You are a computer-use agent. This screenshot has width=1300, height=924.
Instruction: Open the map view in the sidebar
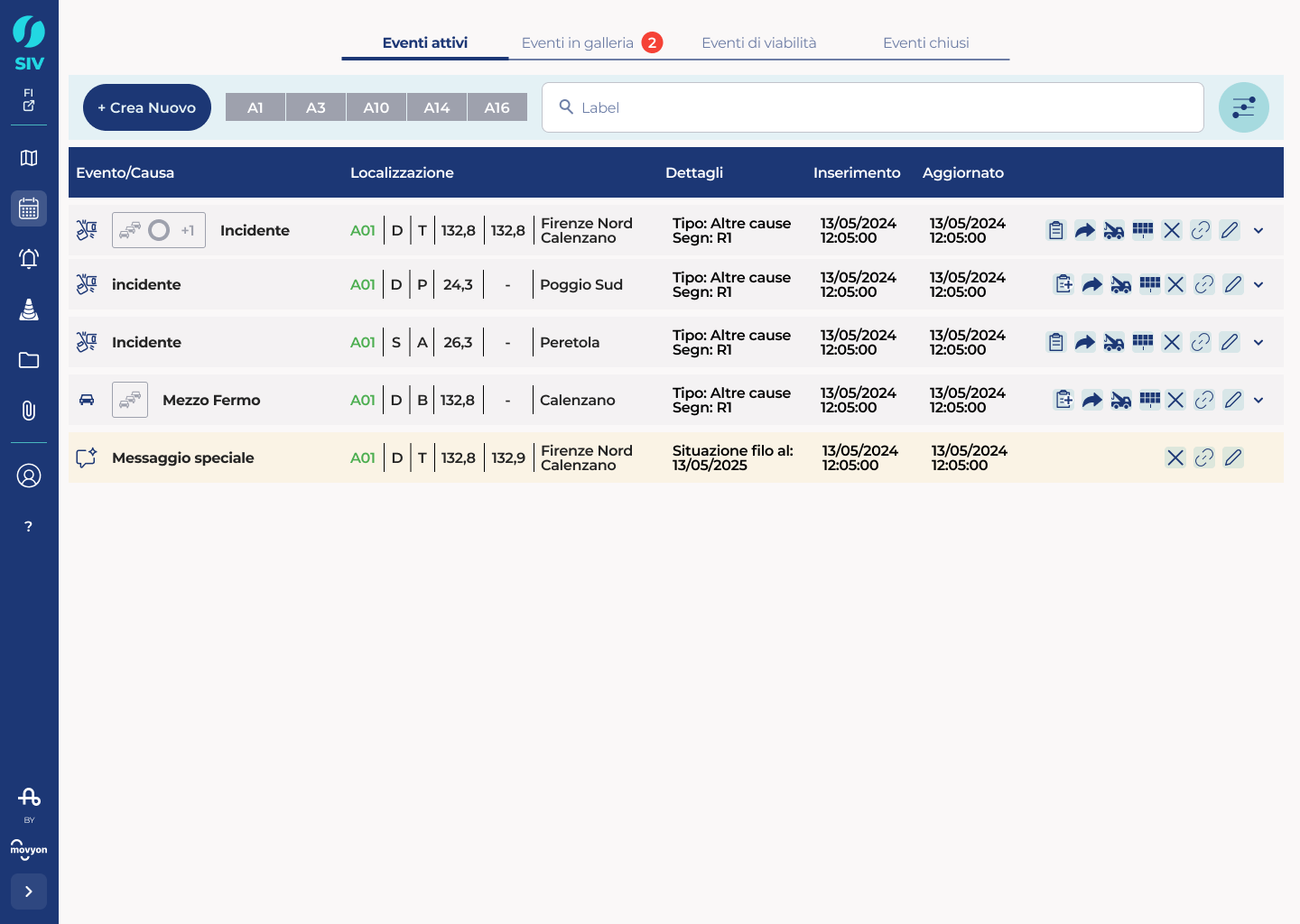coord(29,158)
